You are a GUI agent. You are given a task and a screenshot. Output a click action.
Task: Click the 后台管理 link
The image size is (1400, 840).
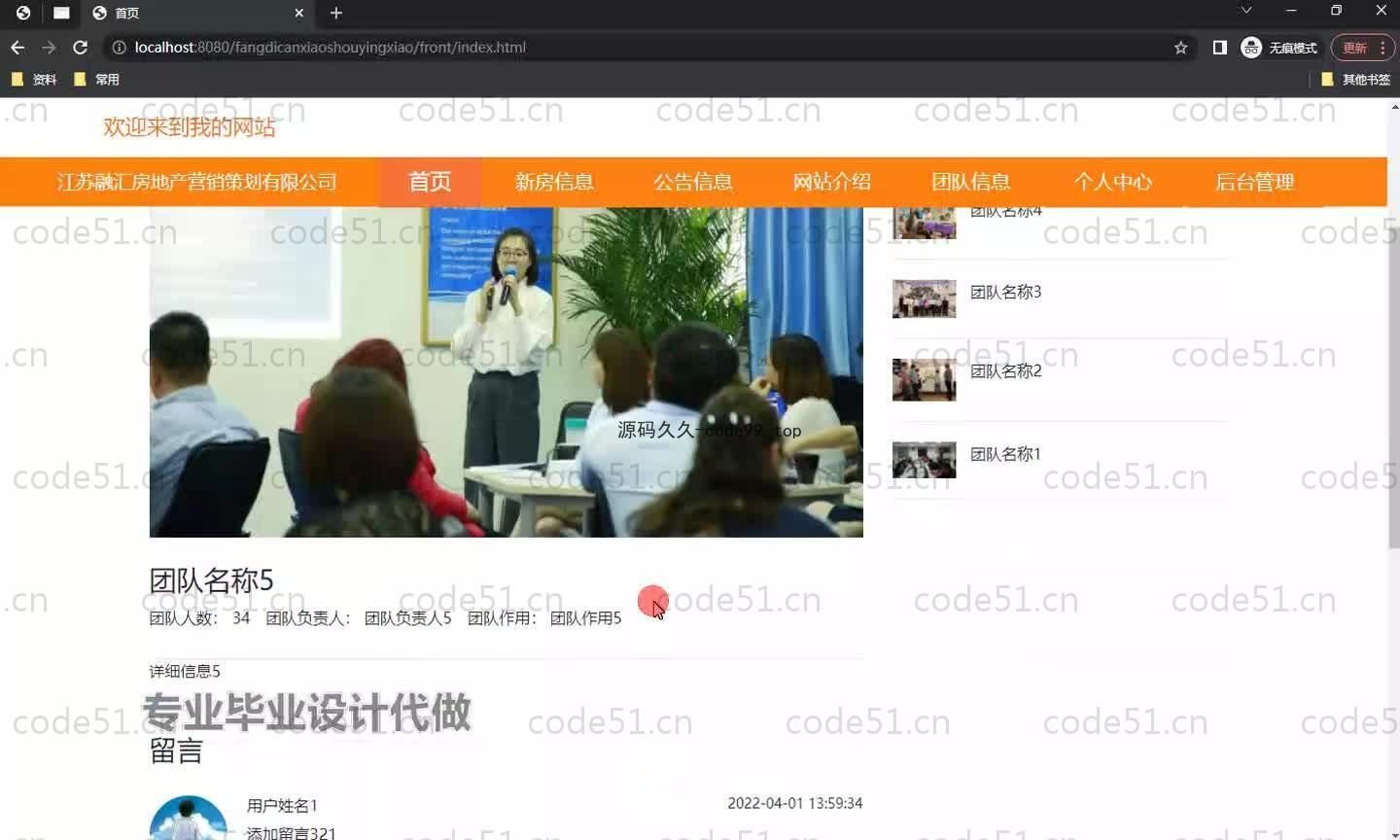1254,182
